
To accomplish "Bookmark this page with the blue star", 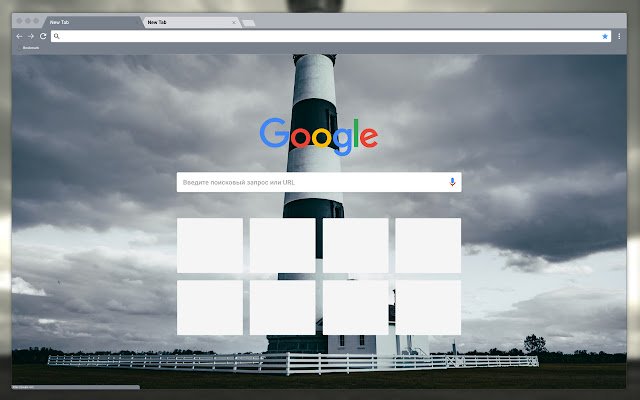I will 605,36.
